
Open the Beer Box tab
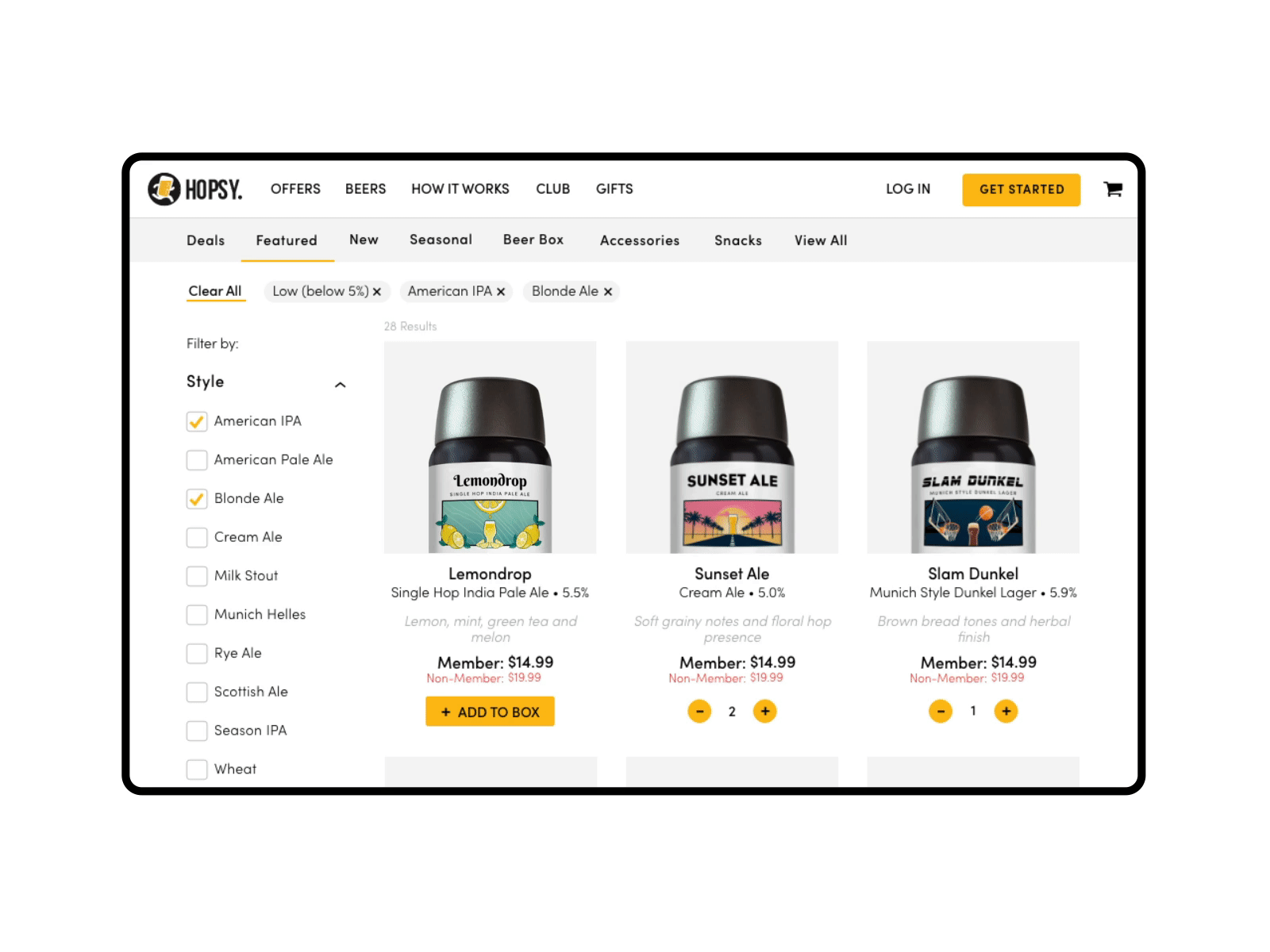533,240
